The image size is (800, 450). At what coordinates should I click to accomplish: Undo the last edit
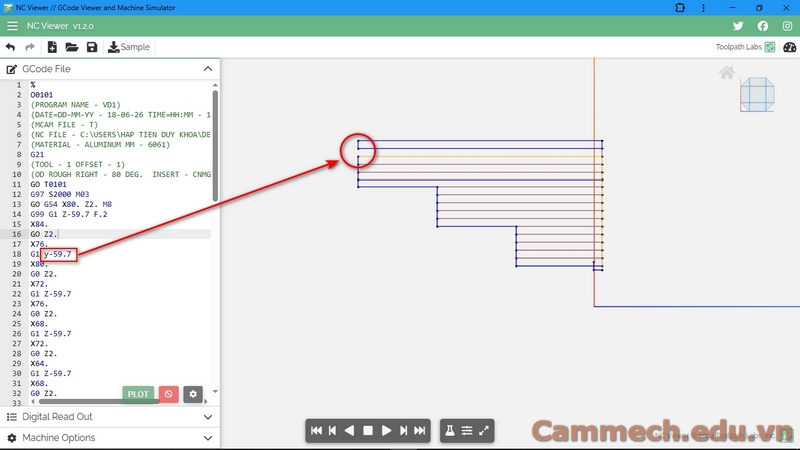(10, 47)
